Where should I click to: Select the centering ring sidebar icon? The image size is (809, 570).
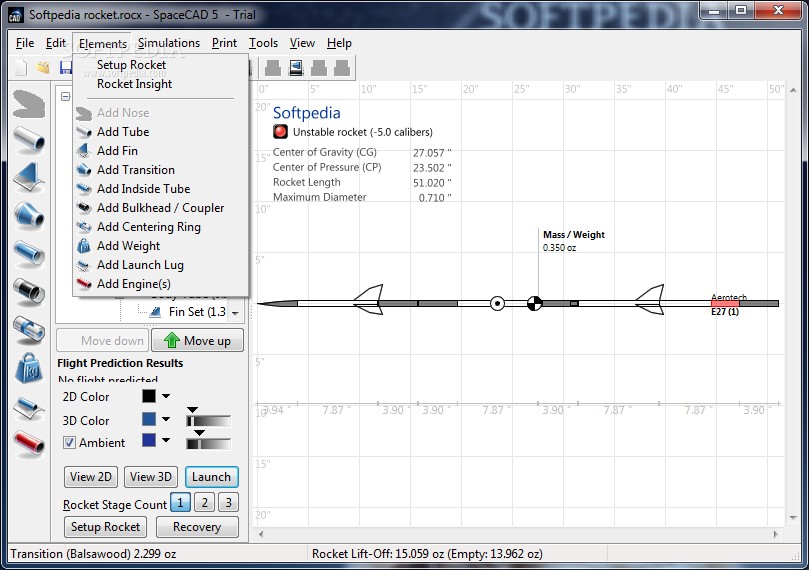tap(29, 330)
